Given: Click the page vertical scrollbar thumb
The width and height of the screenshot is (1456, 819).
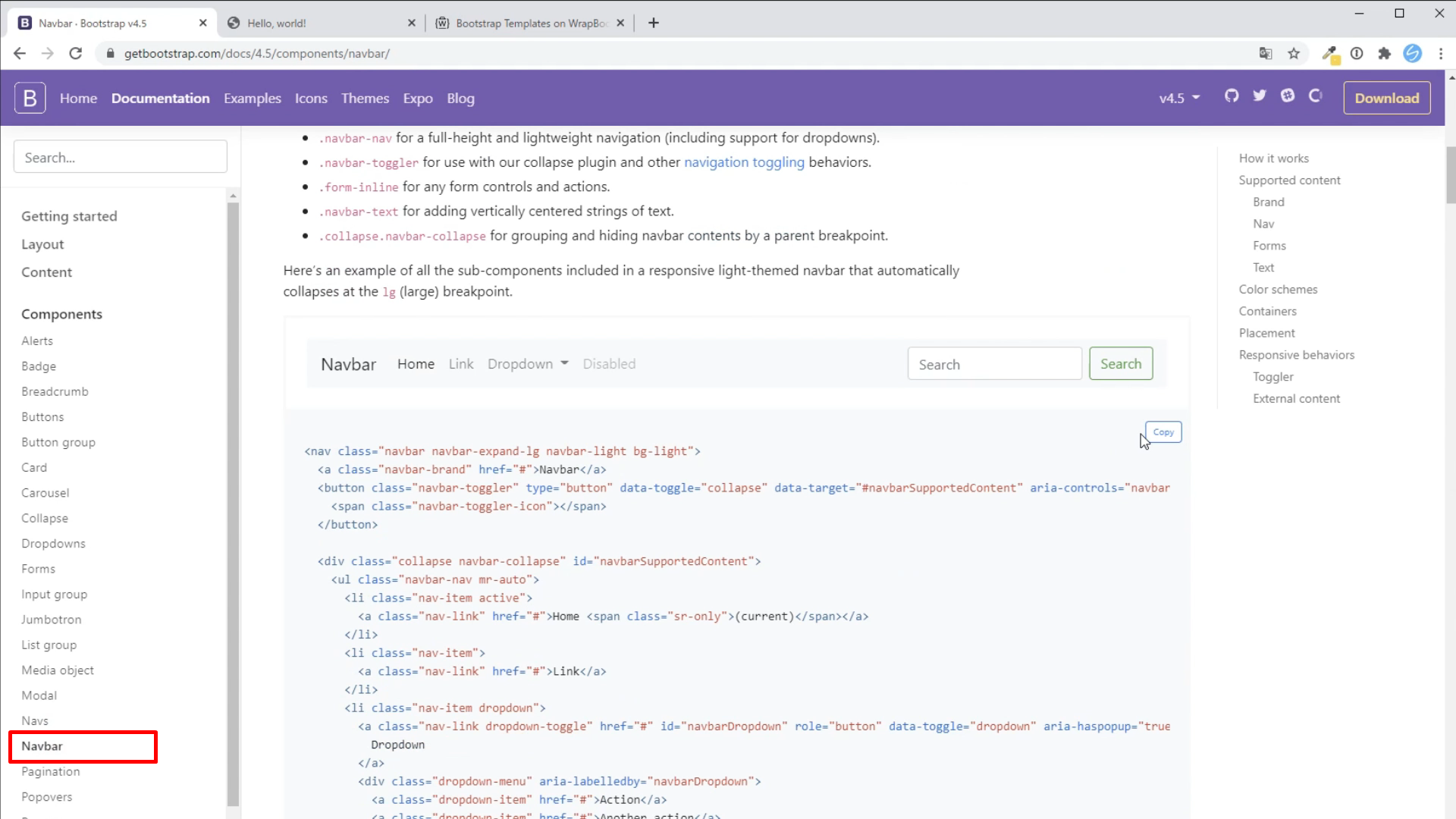Looking at the screenshot, I should pos(1451,175).
